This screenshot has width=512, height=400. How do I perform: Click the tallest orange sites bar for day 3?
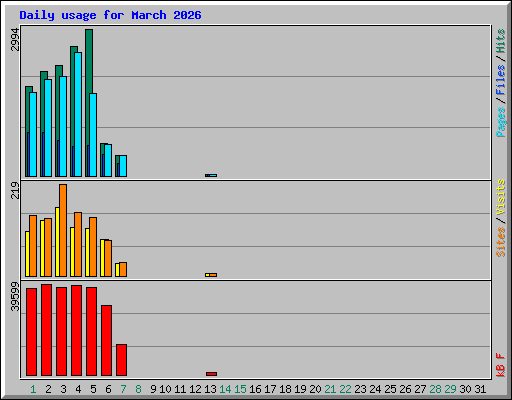[63, 230]
